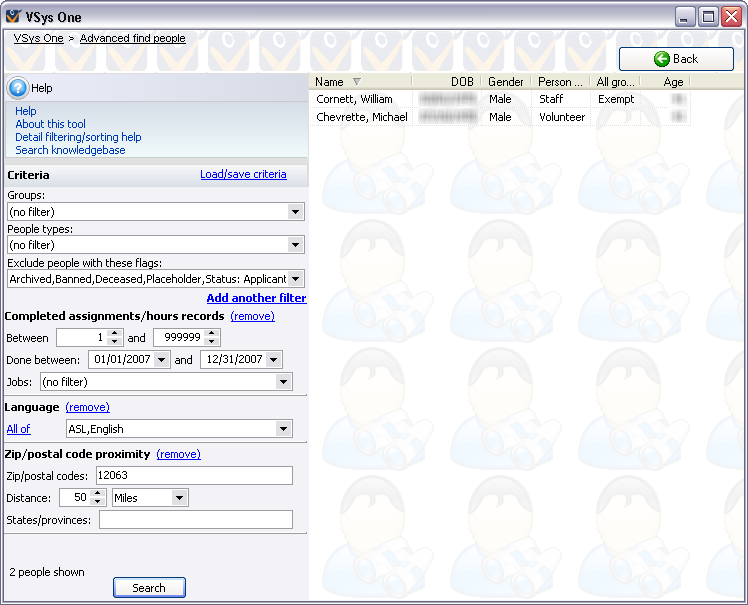The height and width of the screenshot is (605, 748).
Task: Open the 12/31/2007 end date picker
Action: [273, 359]
